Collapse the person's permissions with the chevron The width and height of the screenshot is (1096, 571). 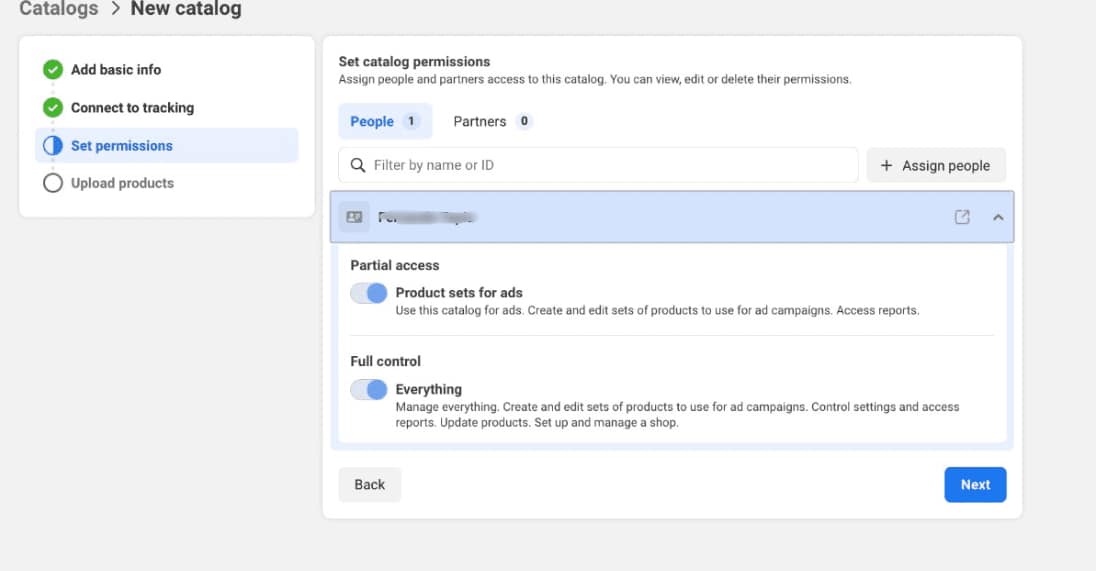[997, 217]
